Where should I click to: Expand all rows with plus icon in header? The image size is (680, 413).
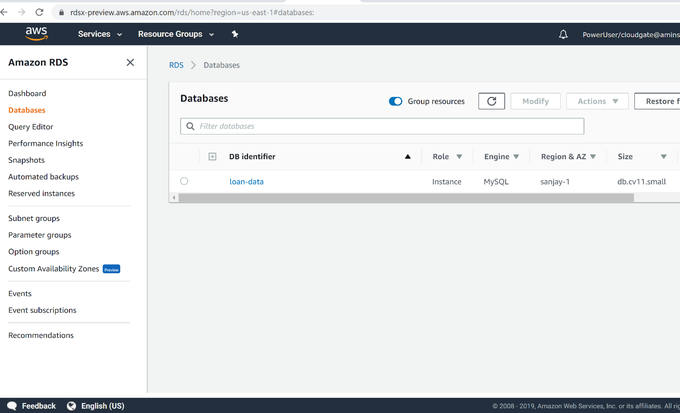(x=212, y=157)
